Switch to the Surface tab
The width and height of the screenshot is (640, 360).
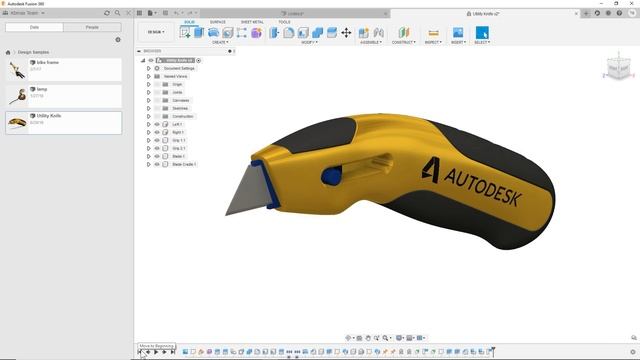(x=218, y=22)
